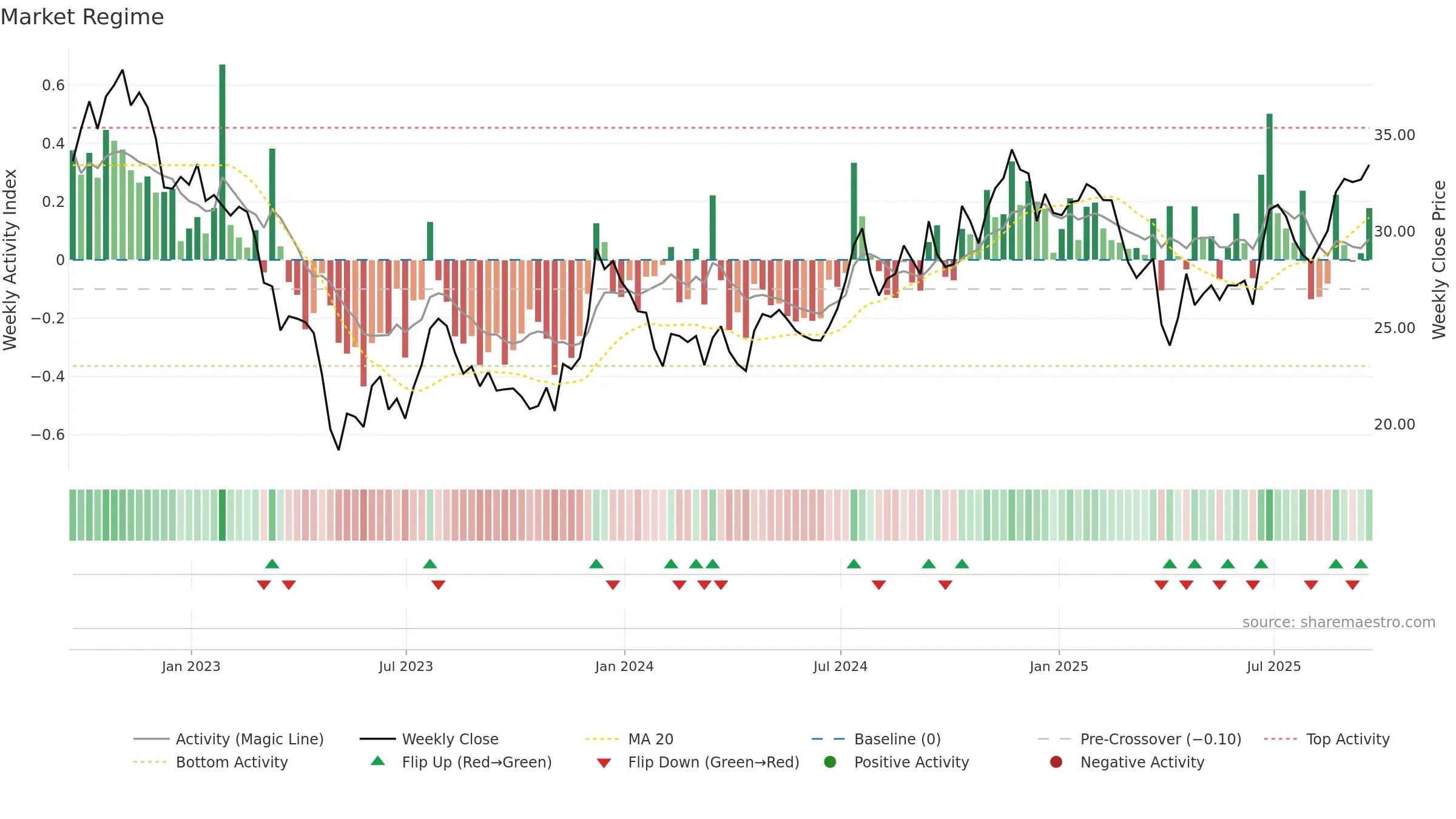Click the last flip-down marker on the timeline
This screenshot has height=819, width=1456.
tap(1352, 585)
